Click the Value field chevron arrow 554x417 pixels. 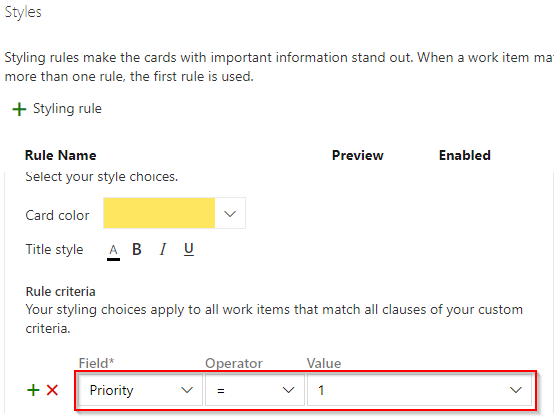click(x=516, y=390)
